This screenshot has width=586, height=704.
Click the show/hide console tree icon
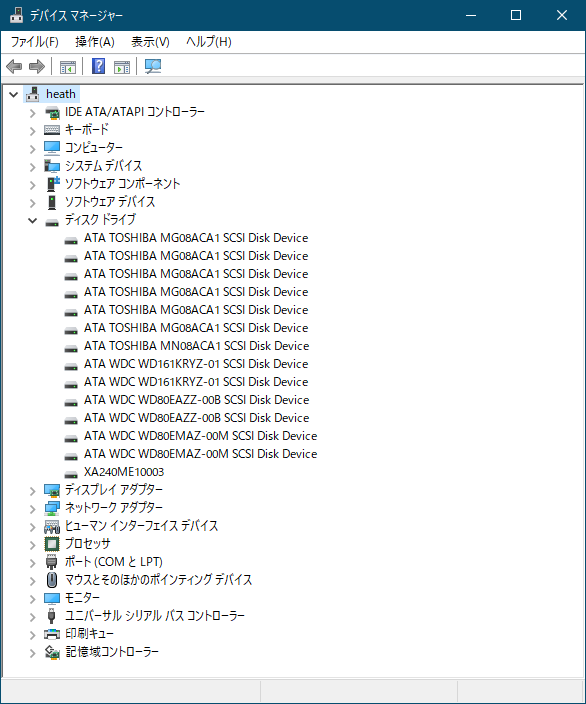pos(68,66)
